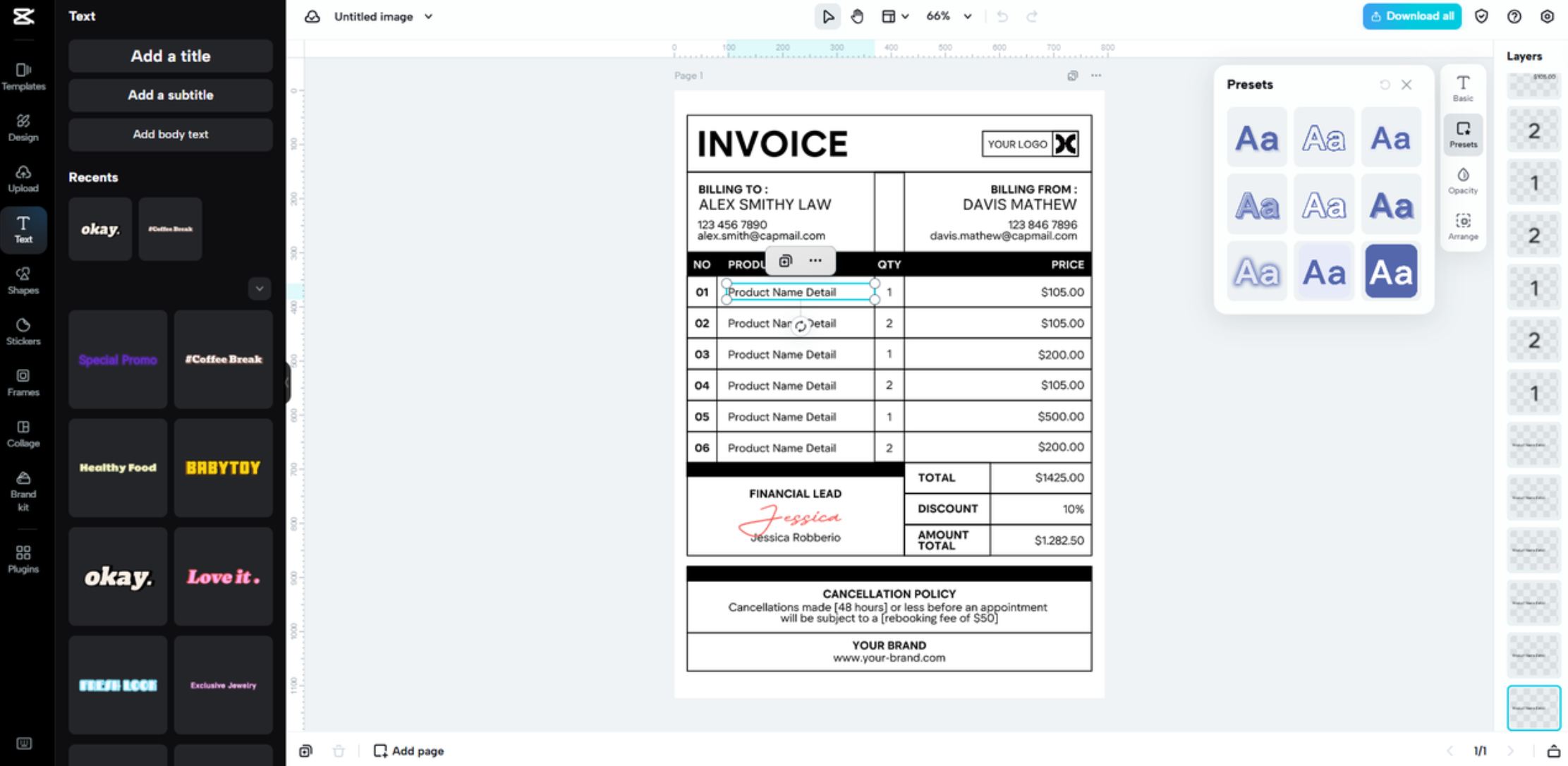Close the Presets panel
Image resolution: width=1568 pixels, height=766 pixels.
1406,85
